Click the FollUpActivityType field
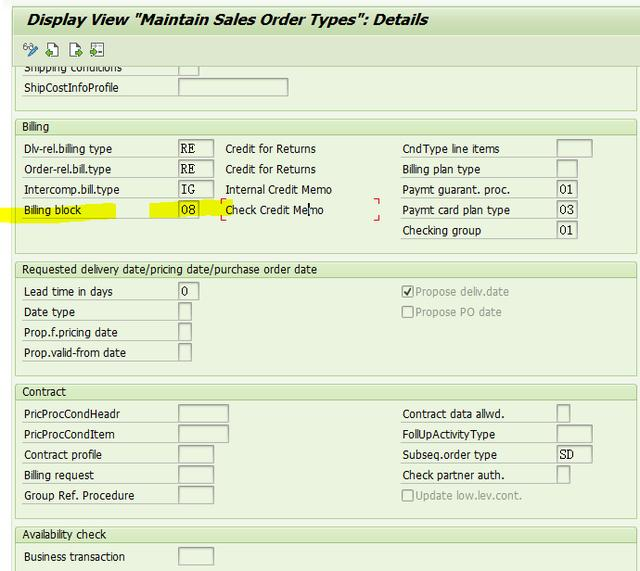Viewport: 640px width, 571px height. [x=574, y=434]
